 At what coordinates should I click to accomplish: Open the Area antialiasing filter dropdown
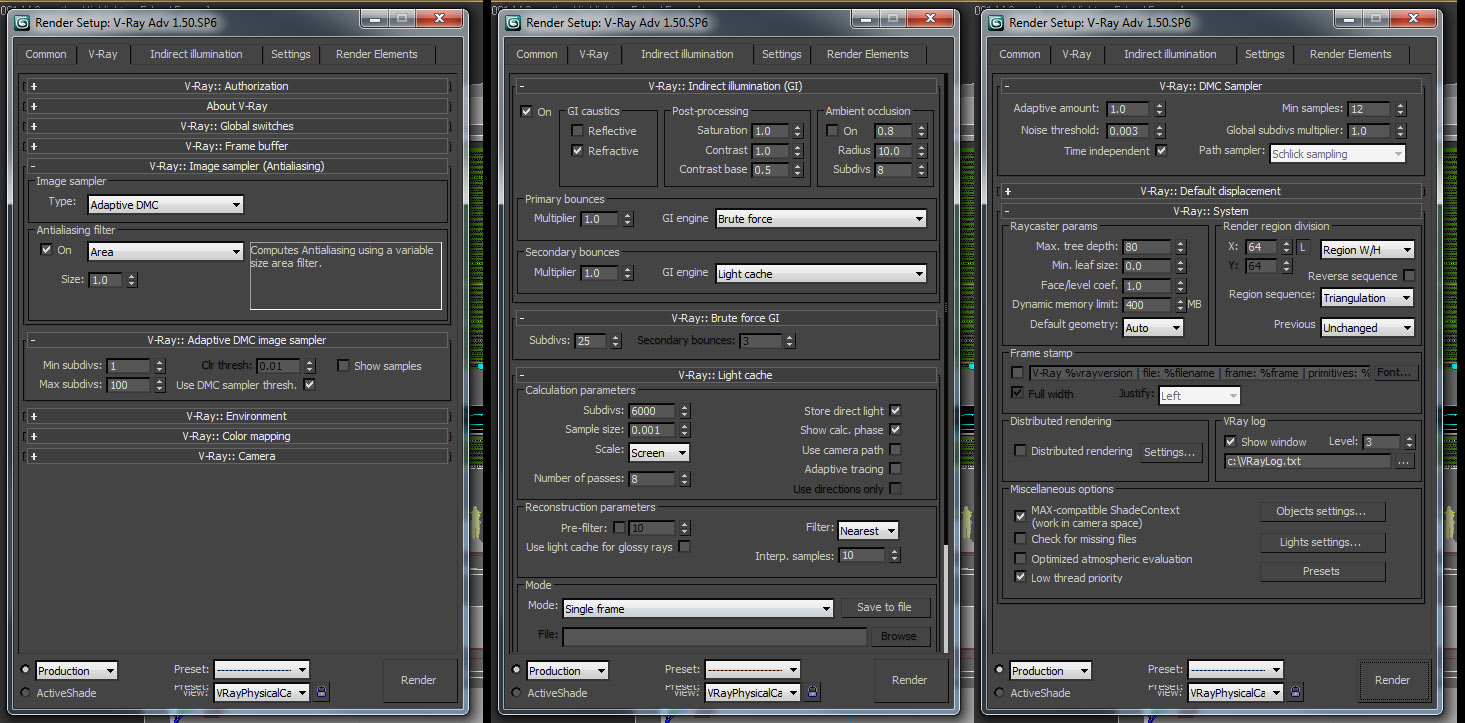pos(166,252)
